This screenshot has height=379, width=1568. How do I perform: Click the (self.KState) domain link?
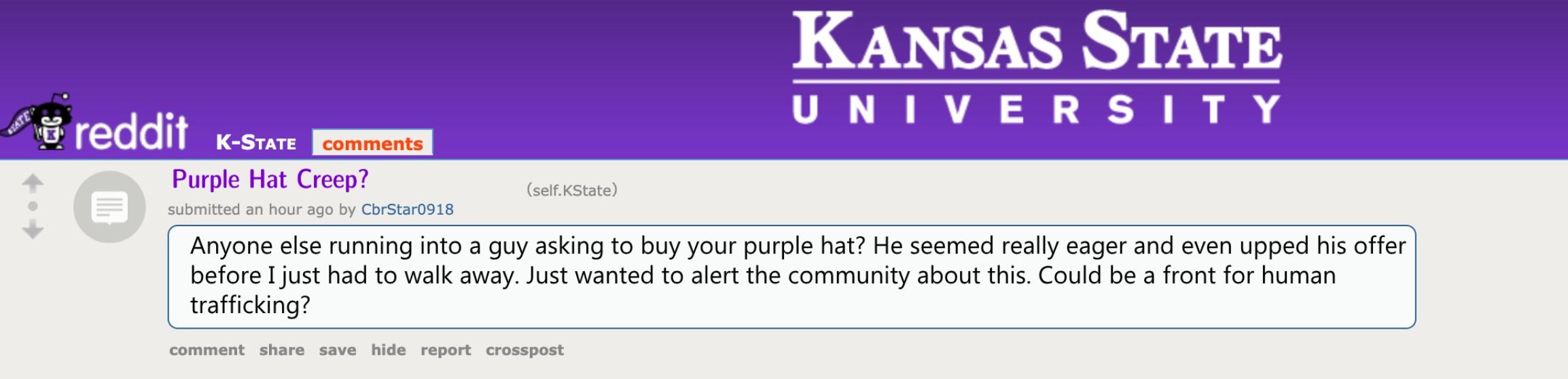point(571,190)
